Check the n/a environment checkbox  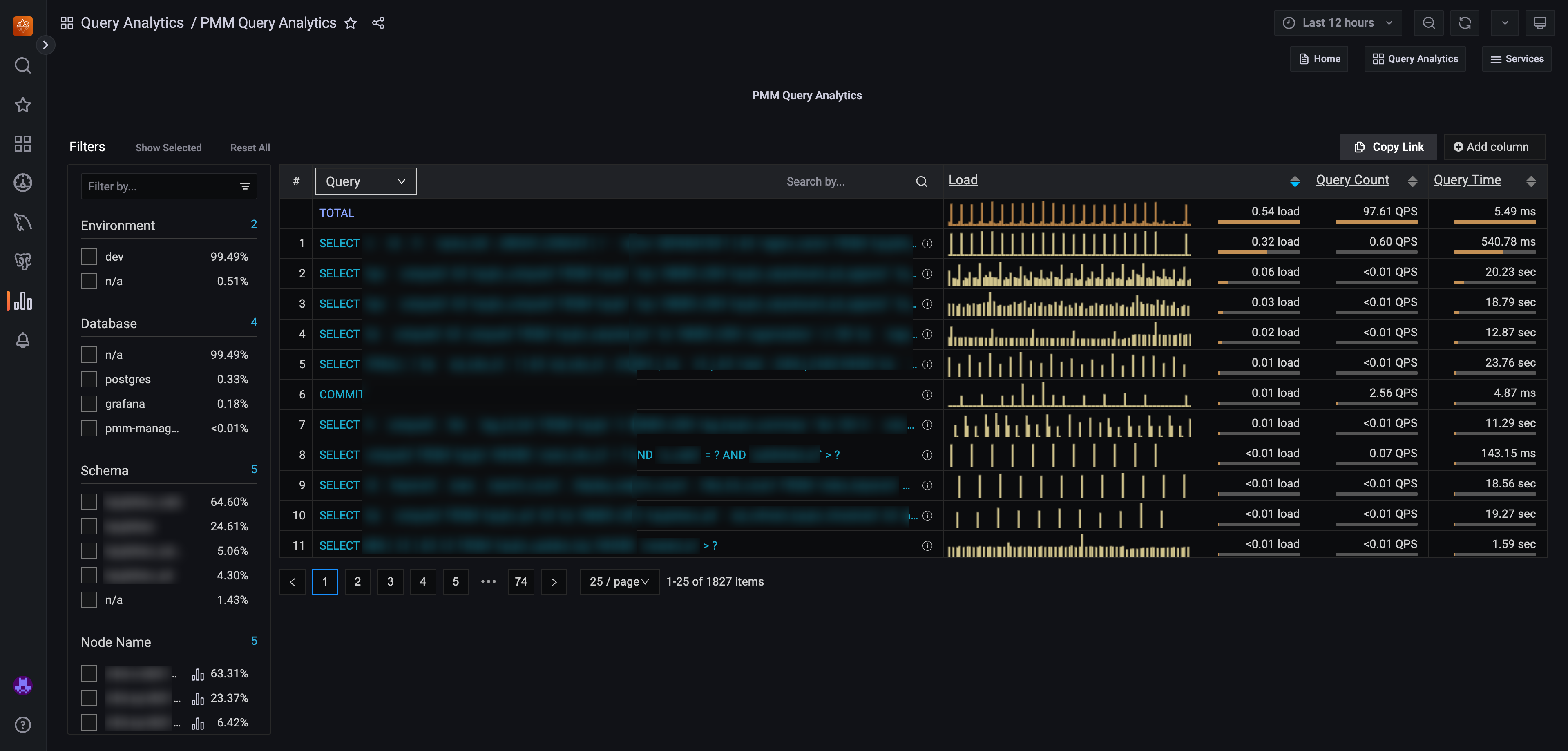pyautogui.click(x=89, y=281)
